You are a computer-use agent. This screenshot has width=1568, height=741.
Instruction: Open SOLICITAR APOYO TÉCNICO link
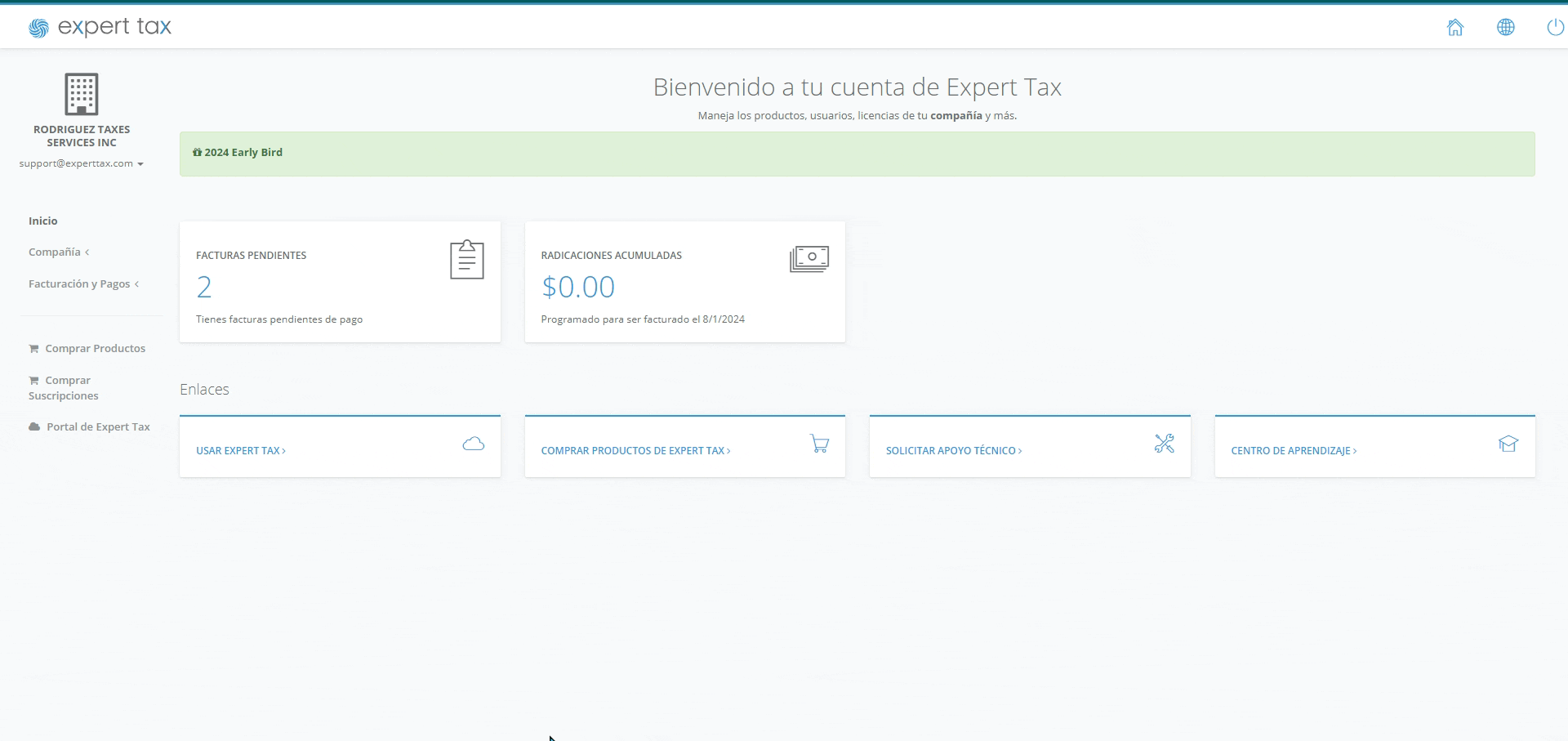click(x=954, y=450)
